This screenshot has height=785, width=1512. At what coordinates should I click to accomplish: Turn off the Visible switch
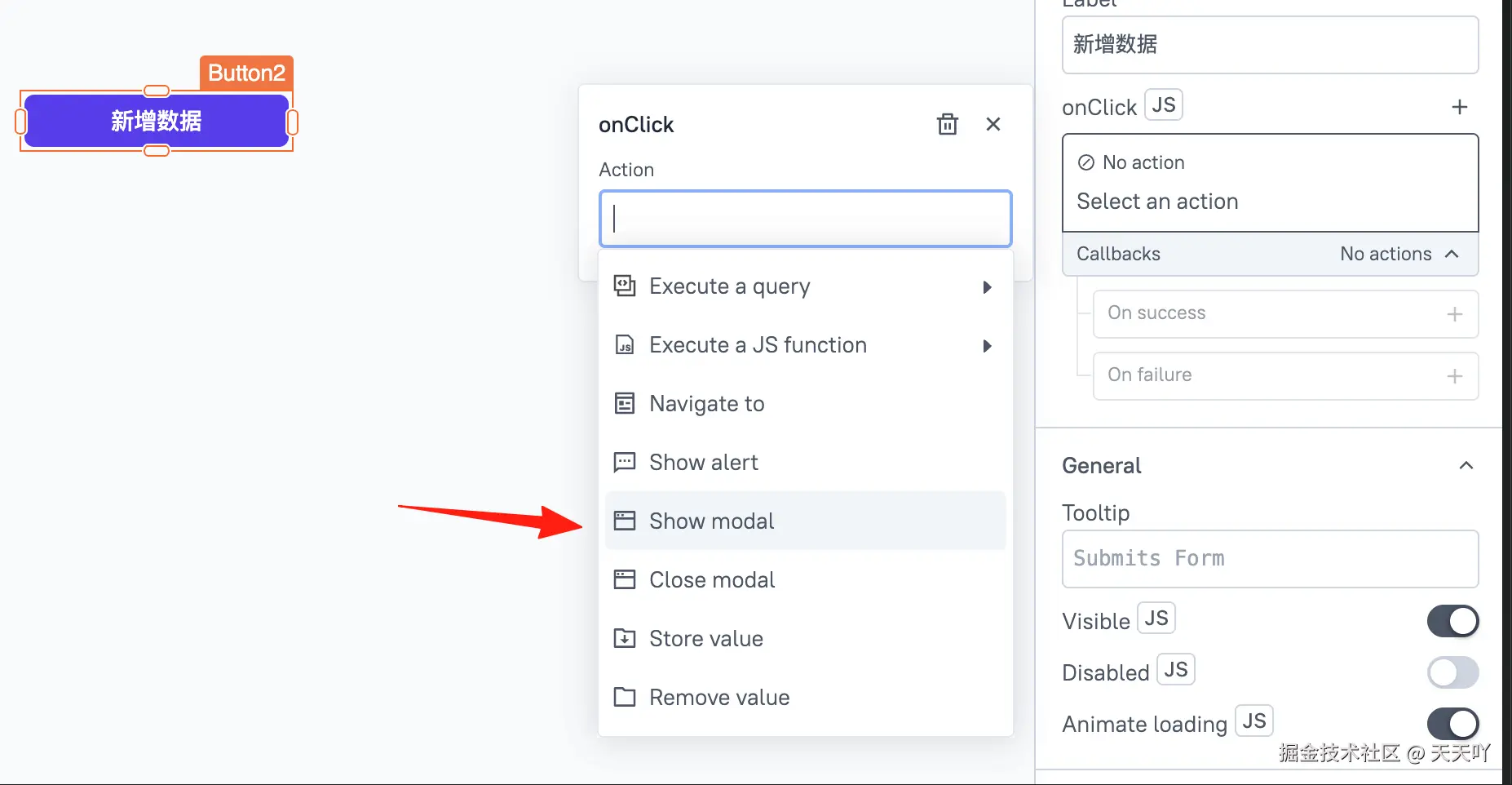(x=1452, y=621)
